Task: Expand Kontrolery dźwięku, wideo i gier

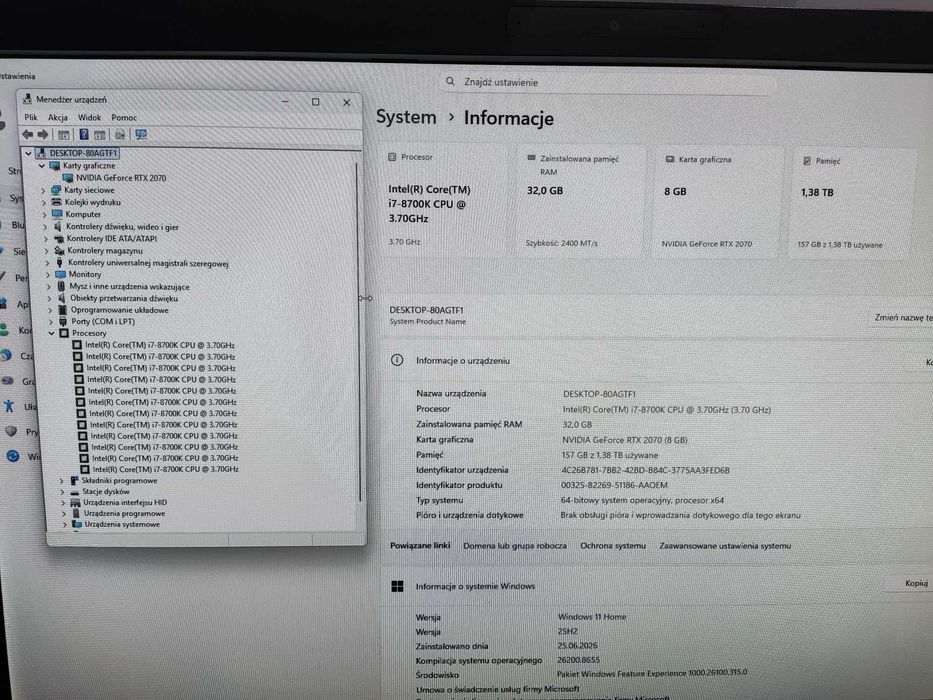Action: pos(45,227)
